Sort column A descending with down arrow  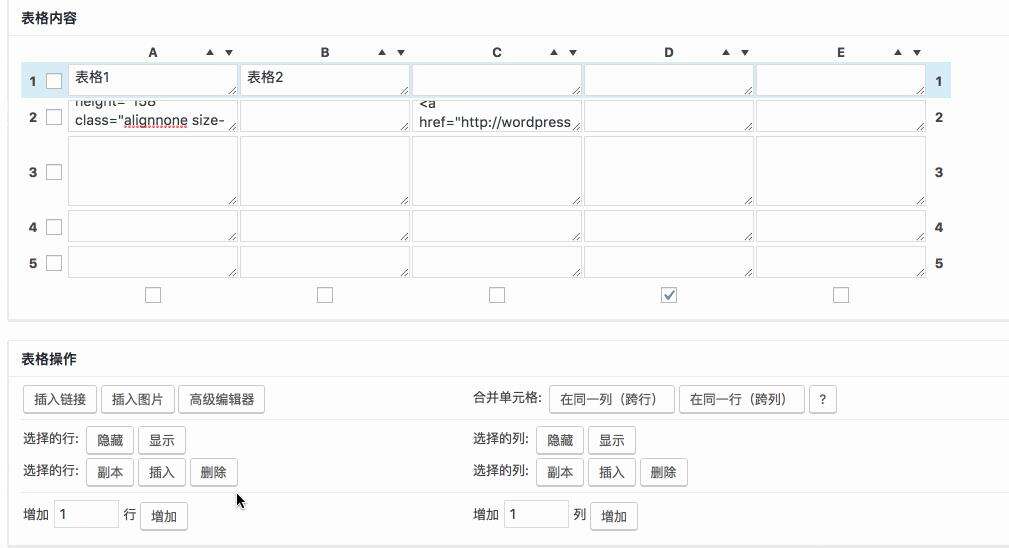pyautogui.click(x=228, y=52)
